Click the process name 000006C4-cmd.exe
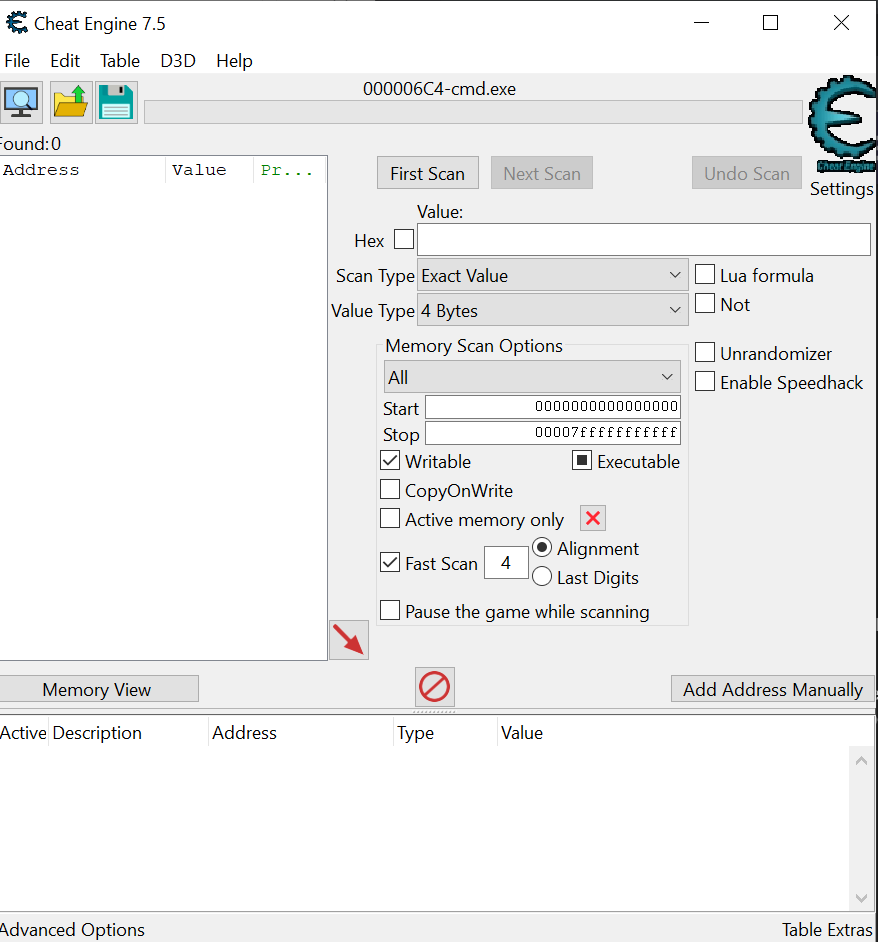878x942 pixels. 439,89
